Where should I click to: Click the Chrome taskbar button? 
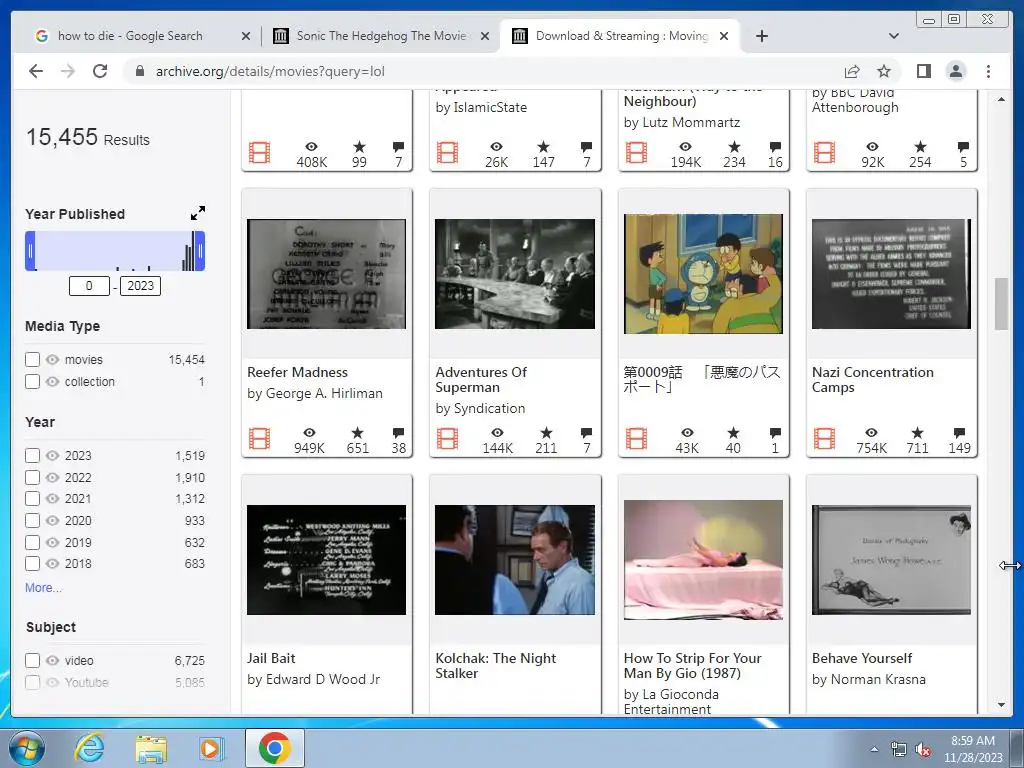click(x=274, y=748)
